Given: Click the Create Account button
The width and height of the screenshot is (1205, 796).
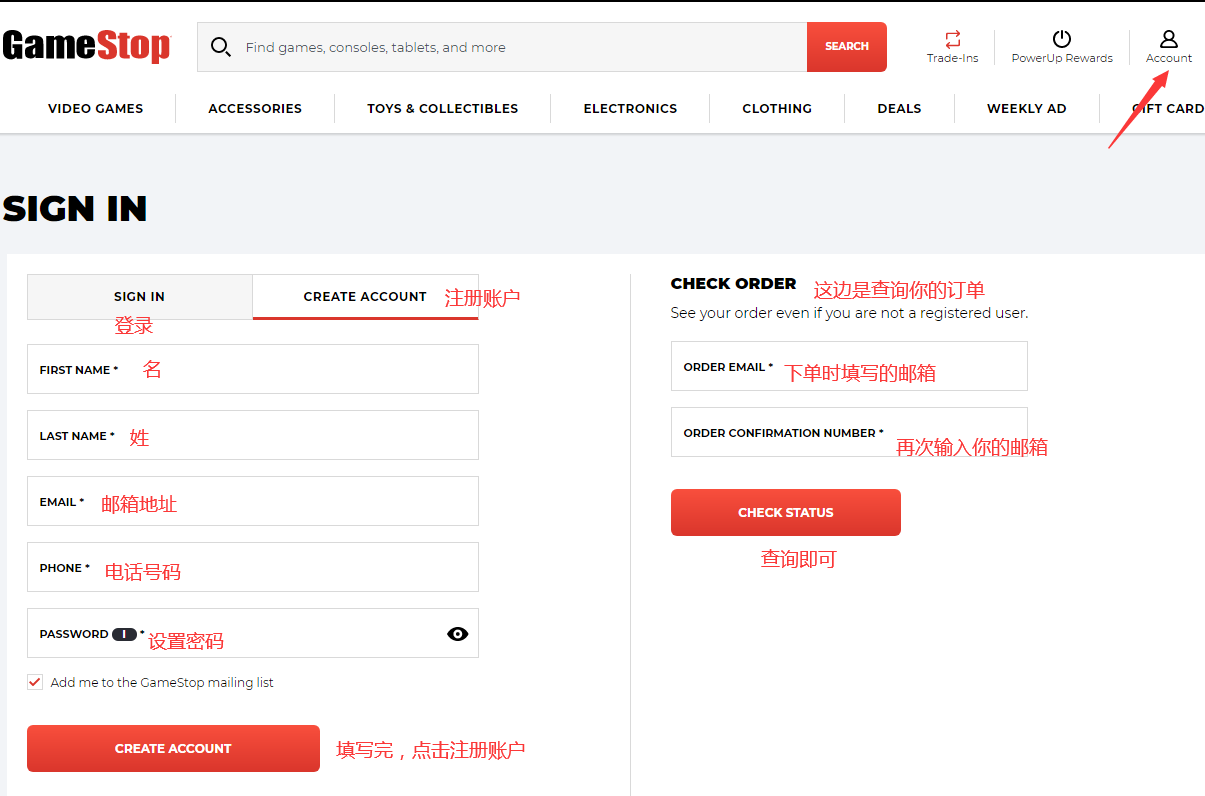Looking at the screenshot, I should pos(173,748).
